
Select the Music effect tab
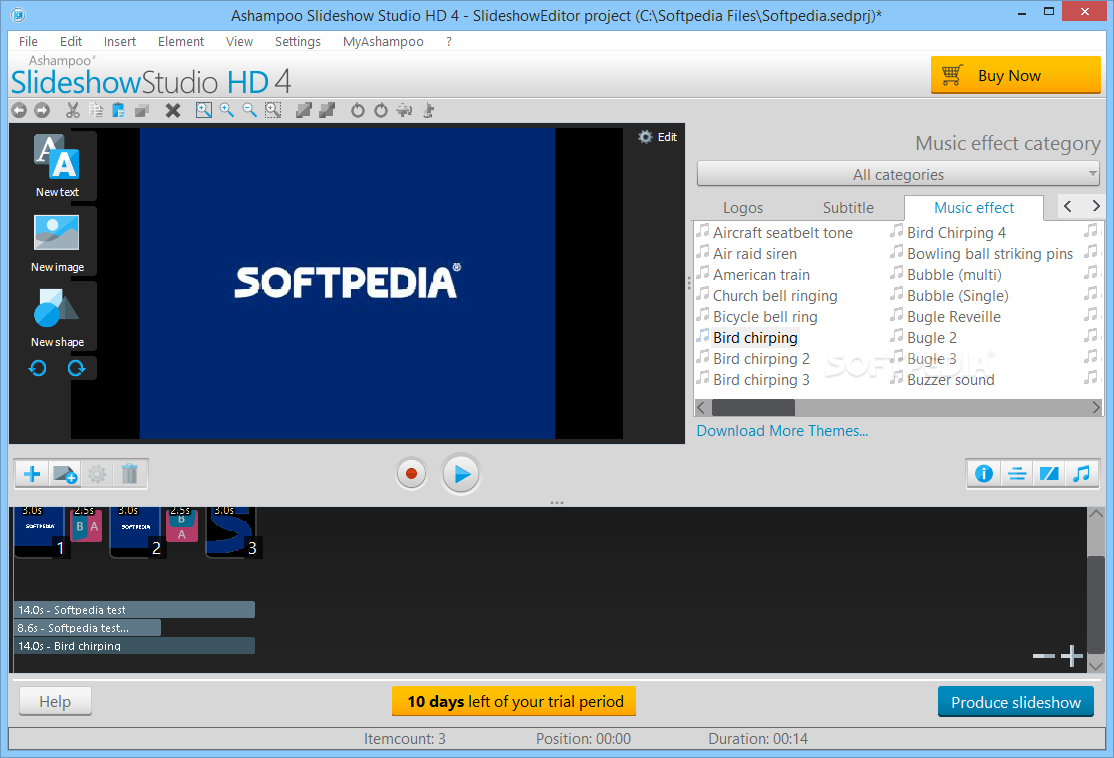coord(973,207)
